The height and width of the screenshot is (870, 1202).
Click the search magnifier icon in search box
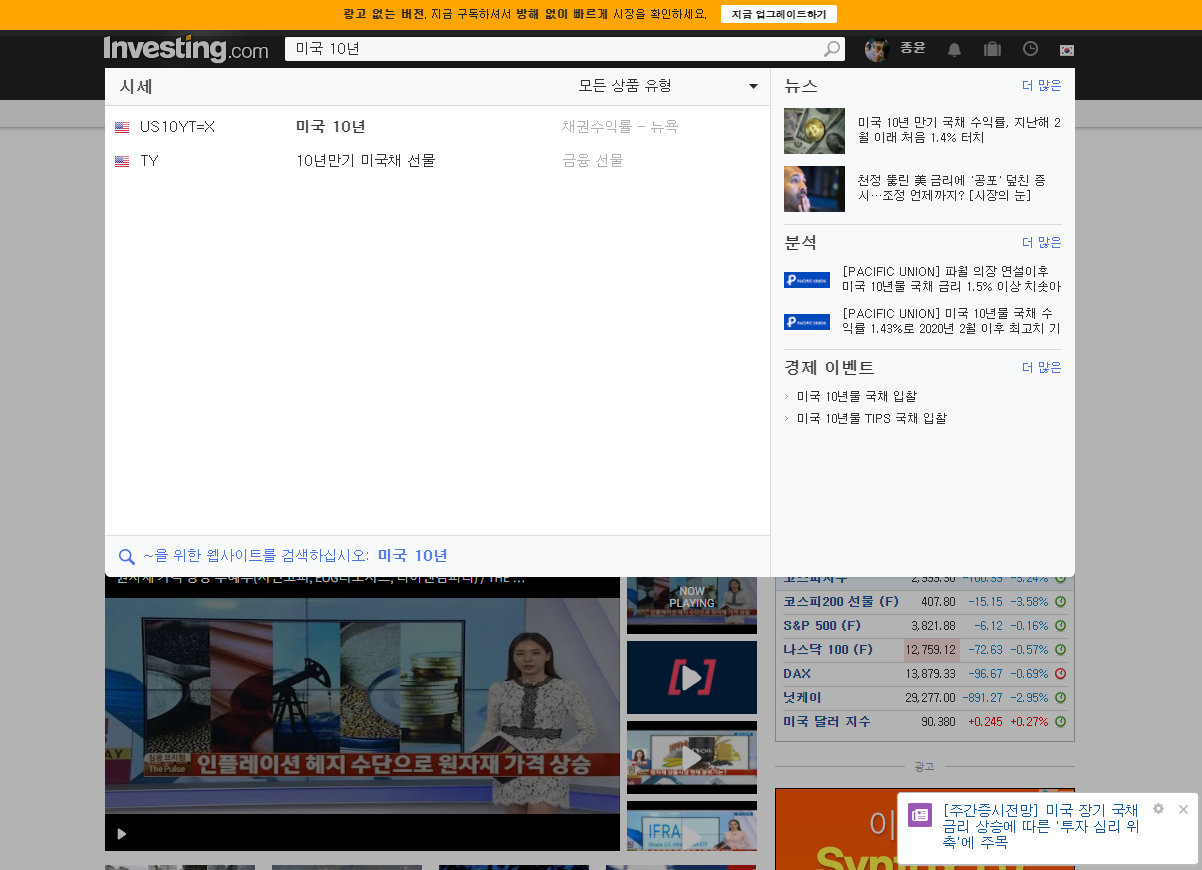pyautogui.click(x=832, y=49)
